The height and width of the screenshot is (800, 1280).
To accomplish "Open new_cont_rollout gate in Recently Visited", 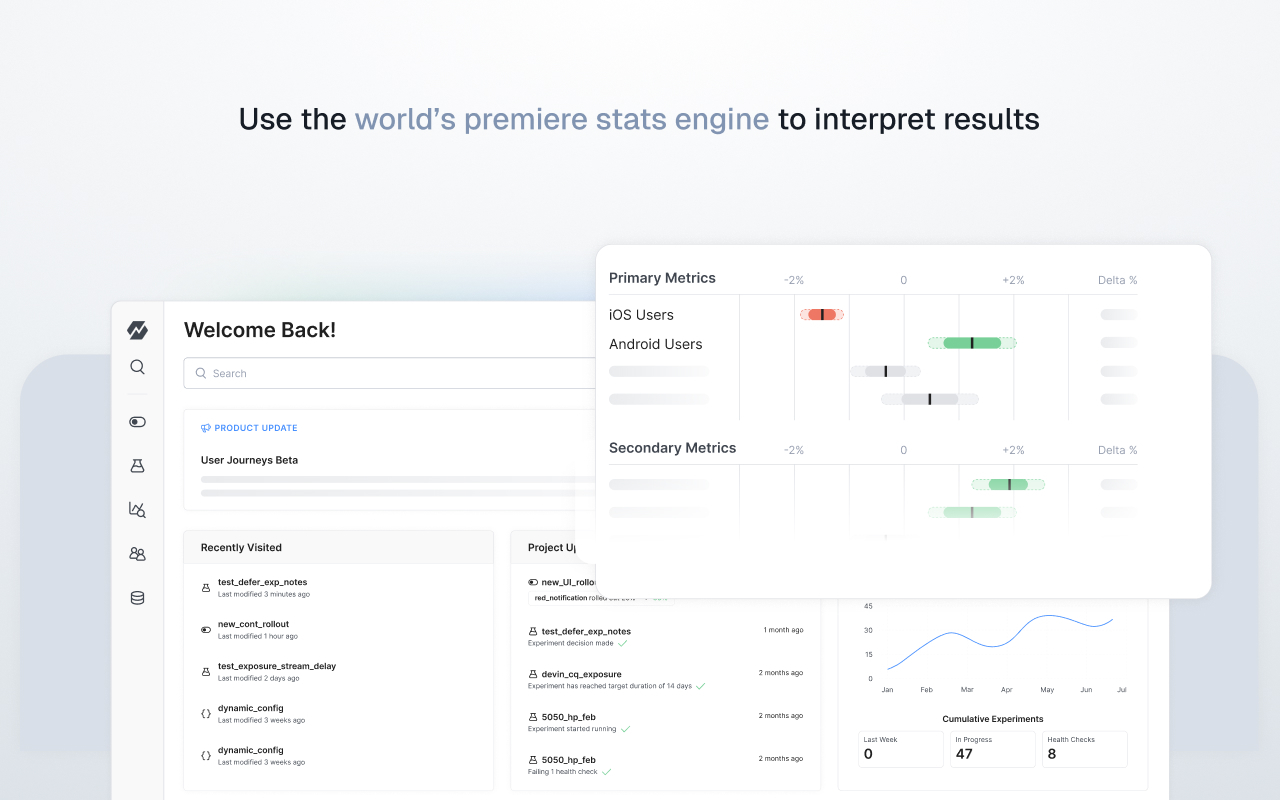I will pyautogui.click(x=253, y=624).
